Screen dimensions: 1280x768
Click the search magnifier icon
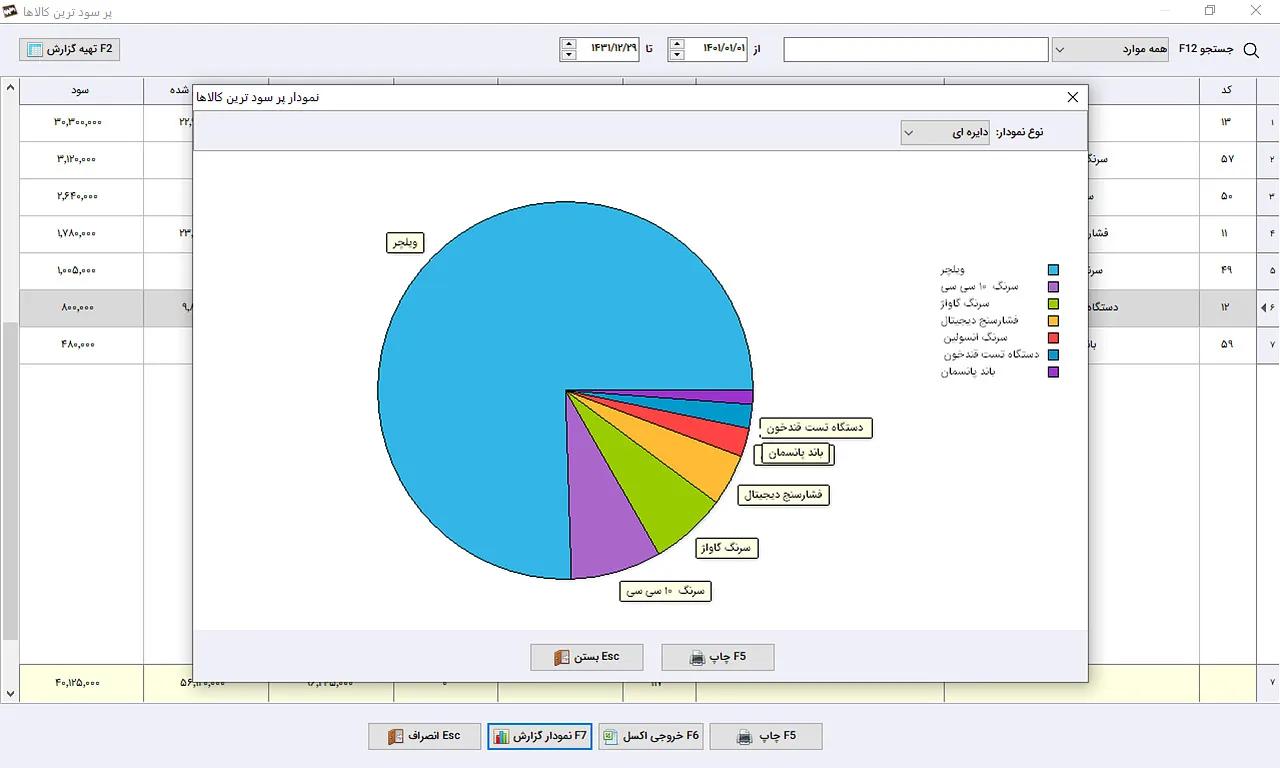point(1251,50)
